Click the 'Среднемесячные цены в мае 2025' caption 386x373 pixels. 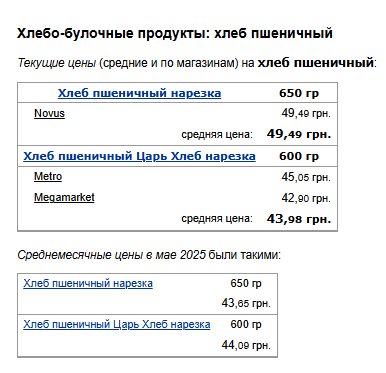click(x=112, y=255)
